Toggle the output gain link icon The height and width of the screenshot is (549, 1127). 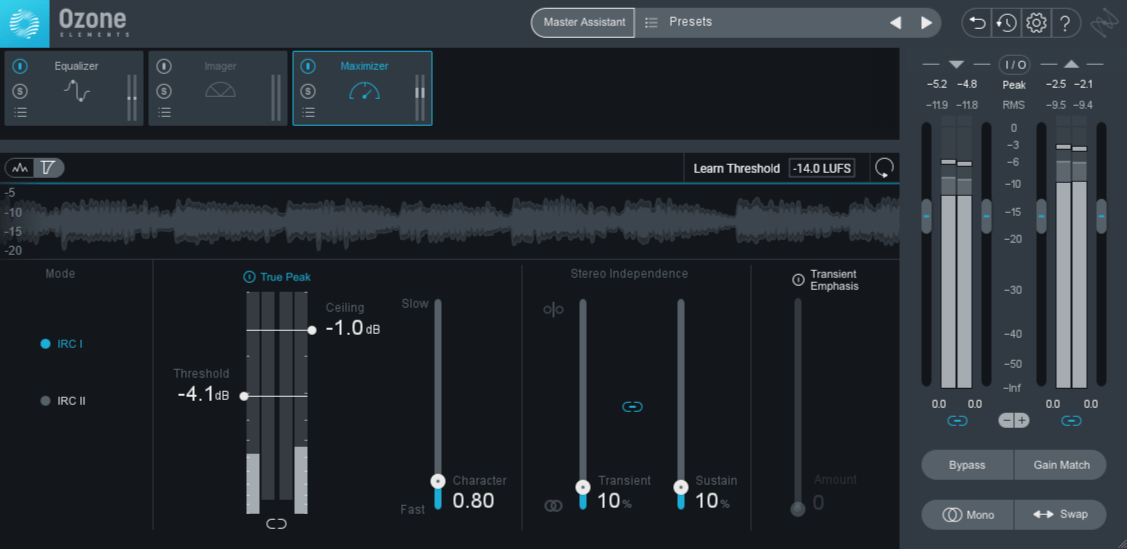pyautogui.click(x=1071, y=421)
